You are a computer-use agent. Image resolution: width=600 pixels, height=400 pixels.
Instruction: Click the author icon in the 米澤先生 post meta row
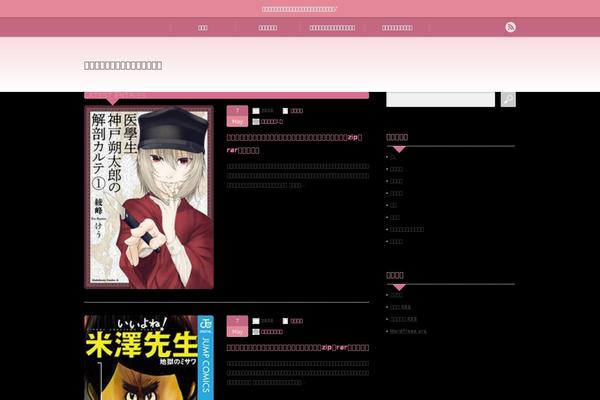pyautogui.click(x=256, y=321)
